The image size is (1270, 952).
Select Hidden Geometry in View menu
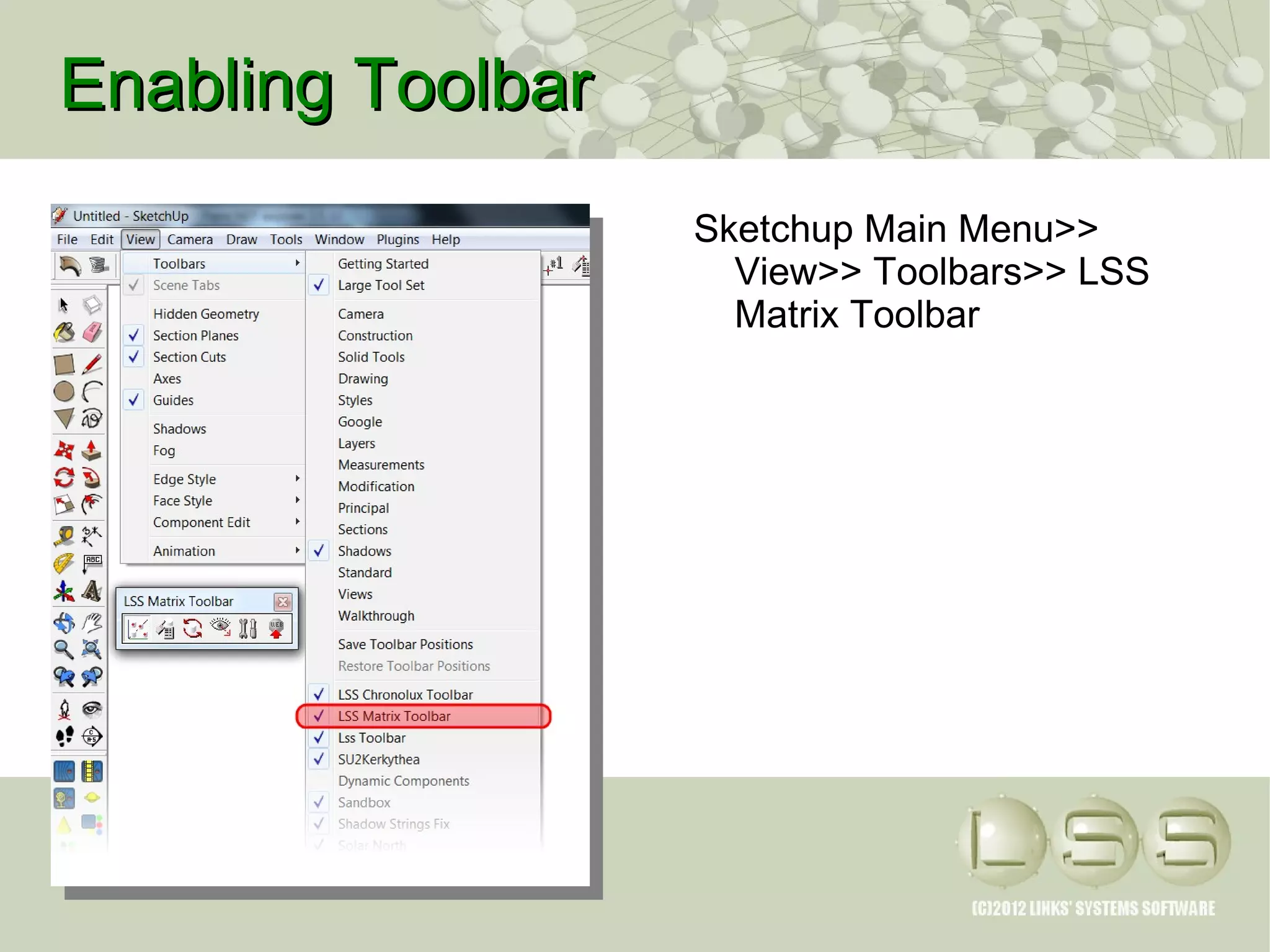click(213, 314)
